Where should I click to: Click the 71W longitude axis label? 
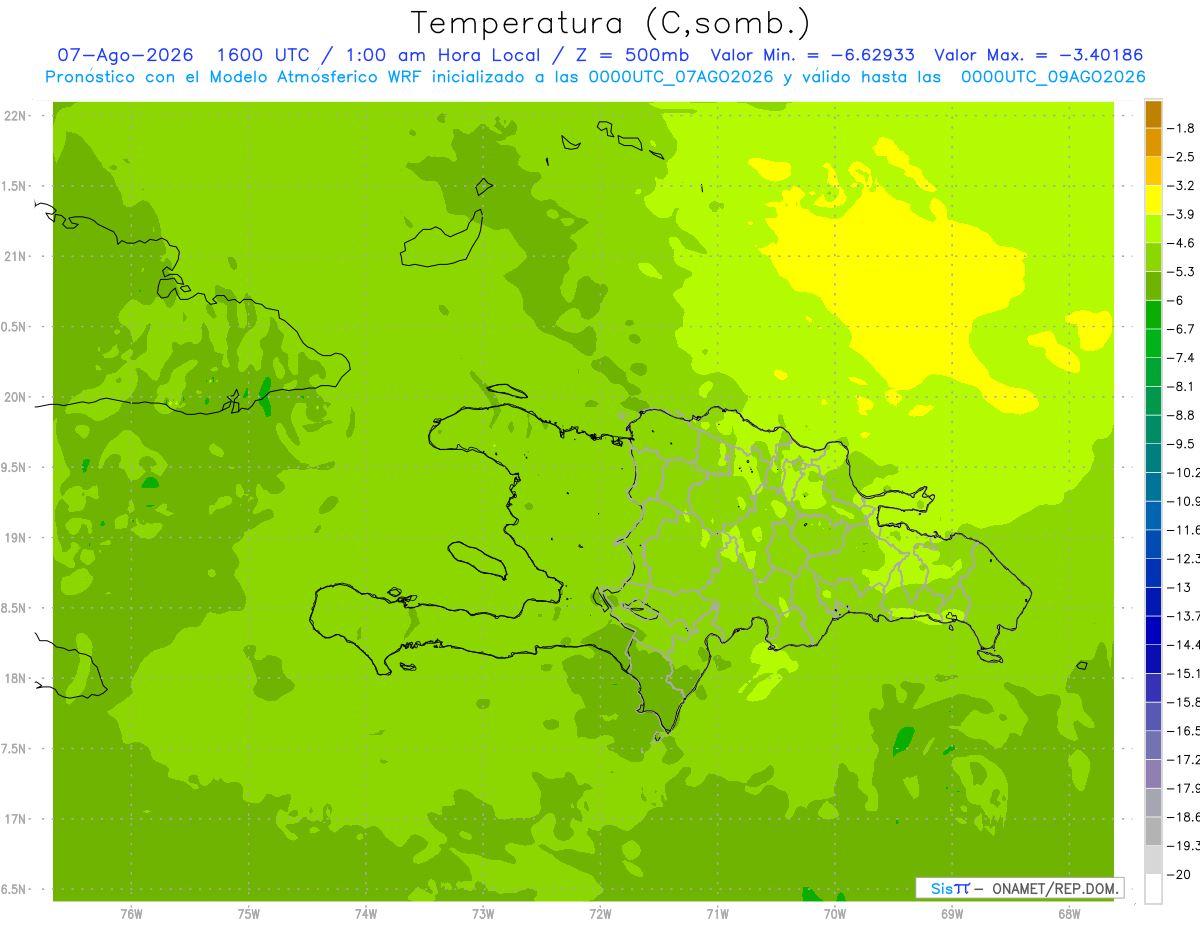coord(717,913)
